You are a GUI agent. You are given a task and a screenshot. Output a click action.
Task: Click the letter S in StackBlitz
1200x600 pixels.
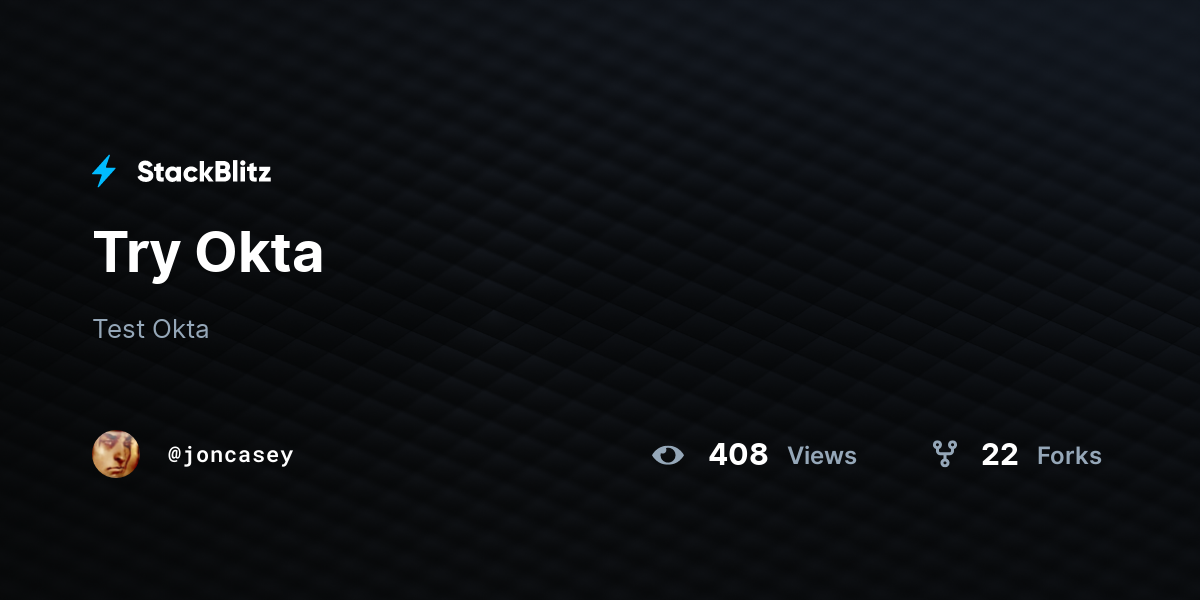point(145,172)
